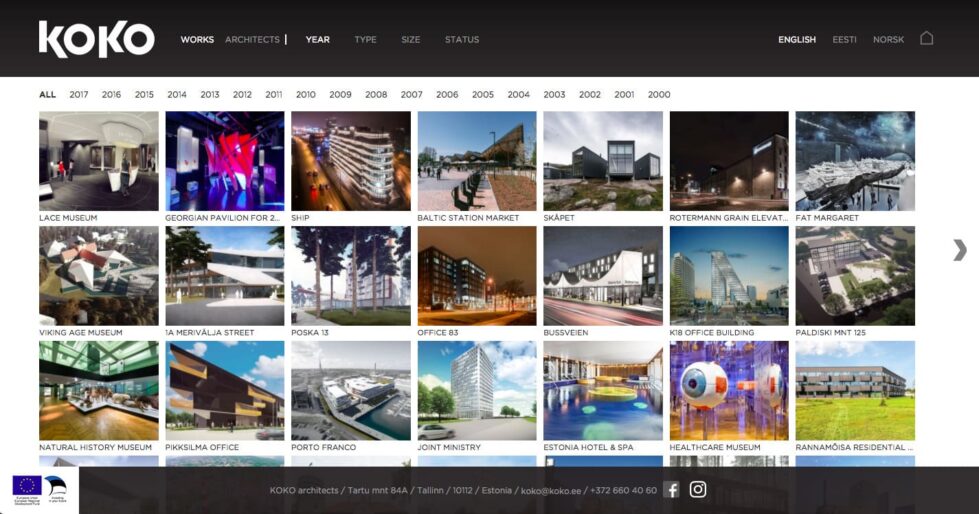Open the Baltic Station Market thumbnail
This screenshot has height=514, width=979.
(477, 161)
